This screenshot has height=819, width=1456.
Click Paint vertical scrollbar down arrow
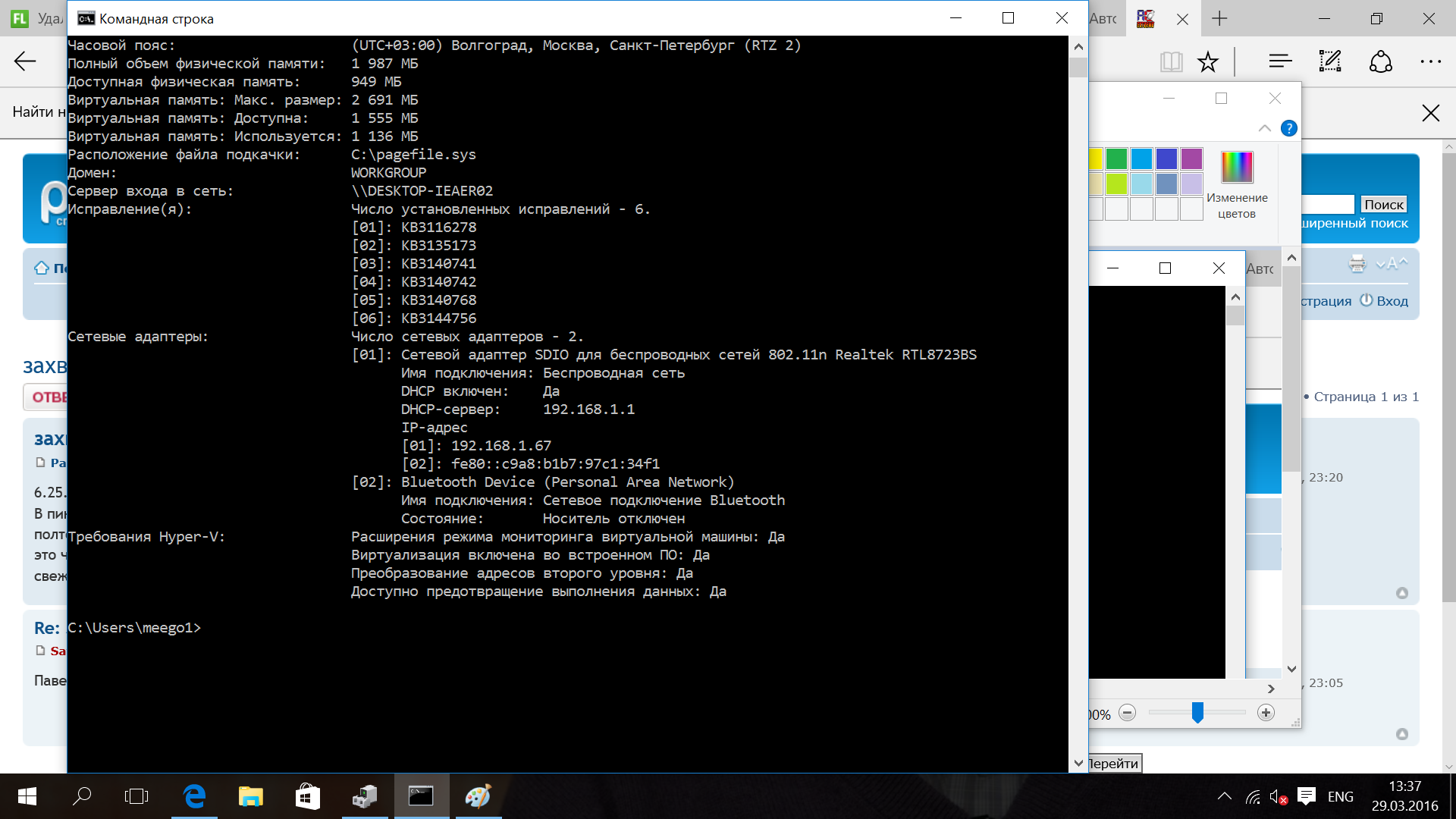(1292, 669)
